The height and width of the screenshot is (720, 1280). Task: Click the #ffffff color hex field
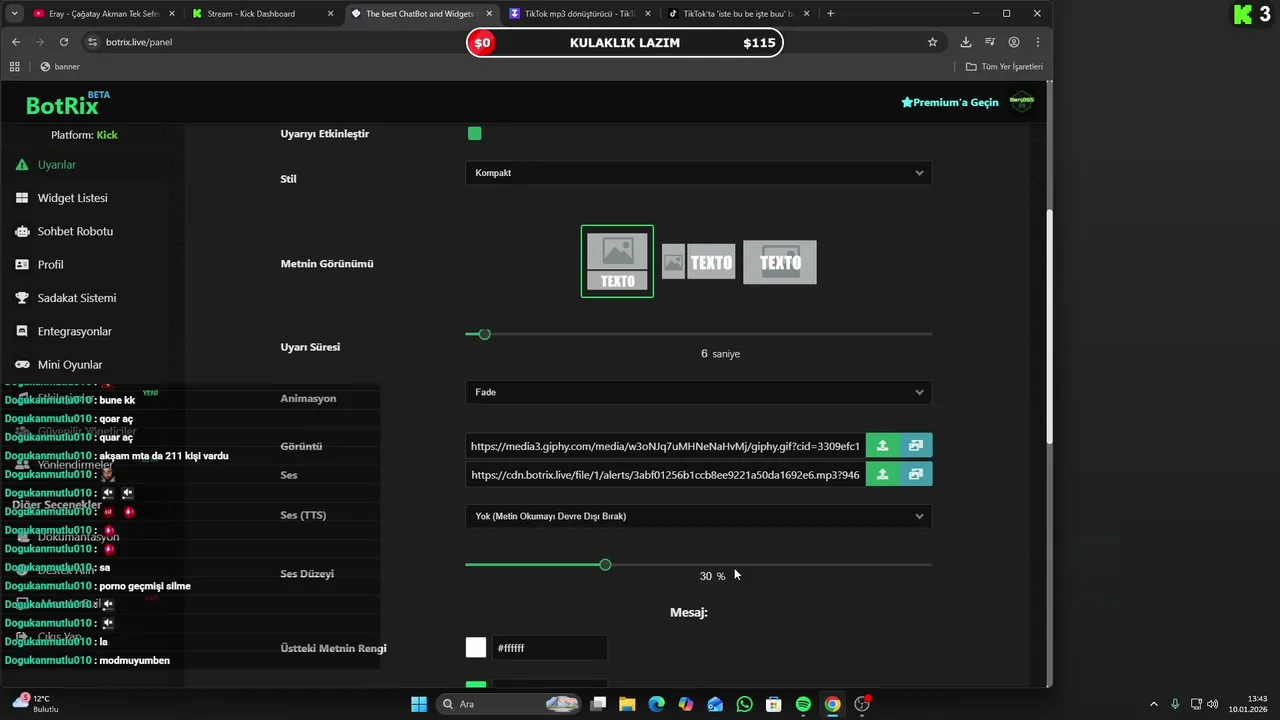(549, 648)
